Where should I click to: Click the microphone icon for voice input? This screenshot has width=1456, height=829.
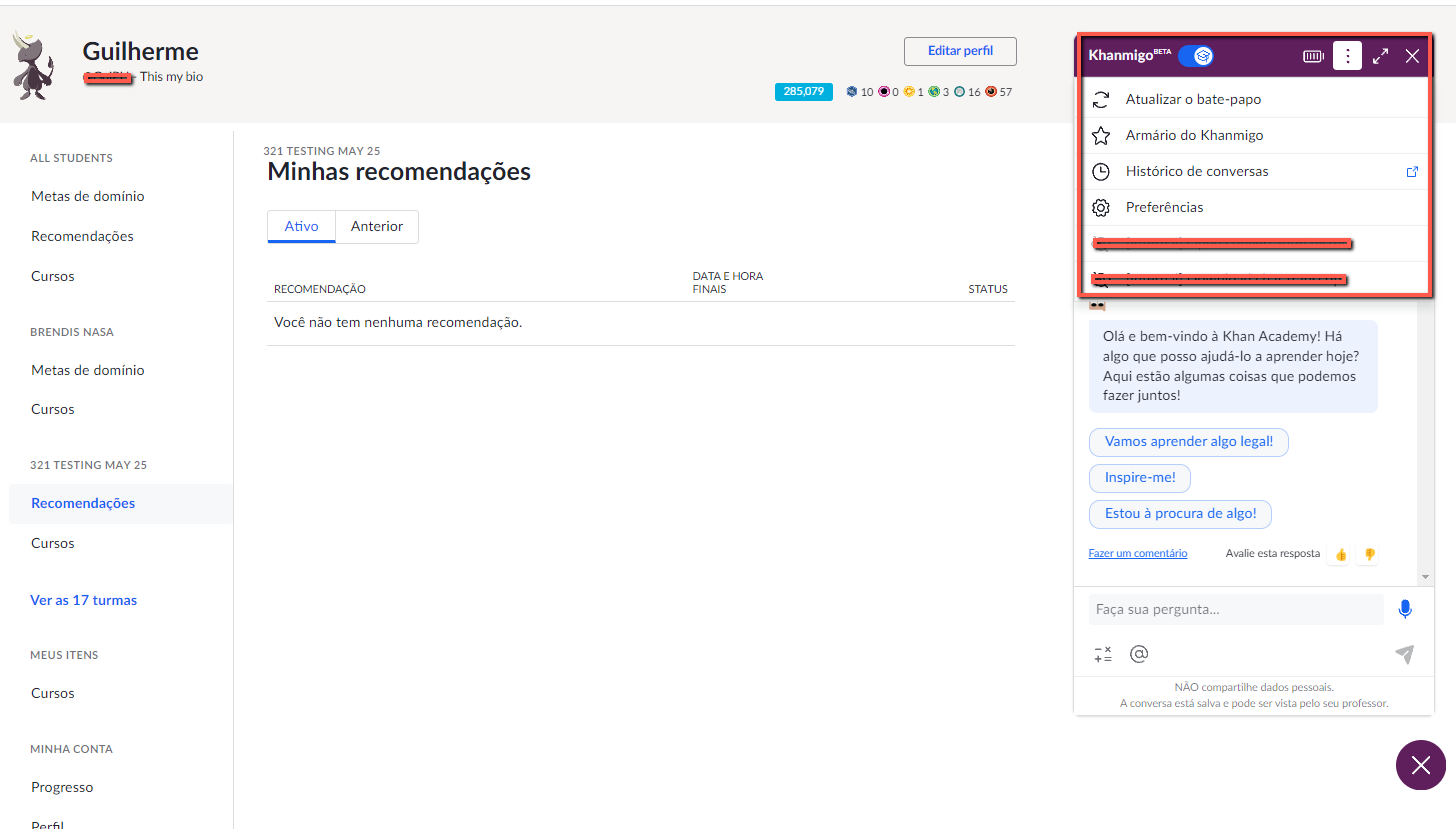[x=1405, y=609]
